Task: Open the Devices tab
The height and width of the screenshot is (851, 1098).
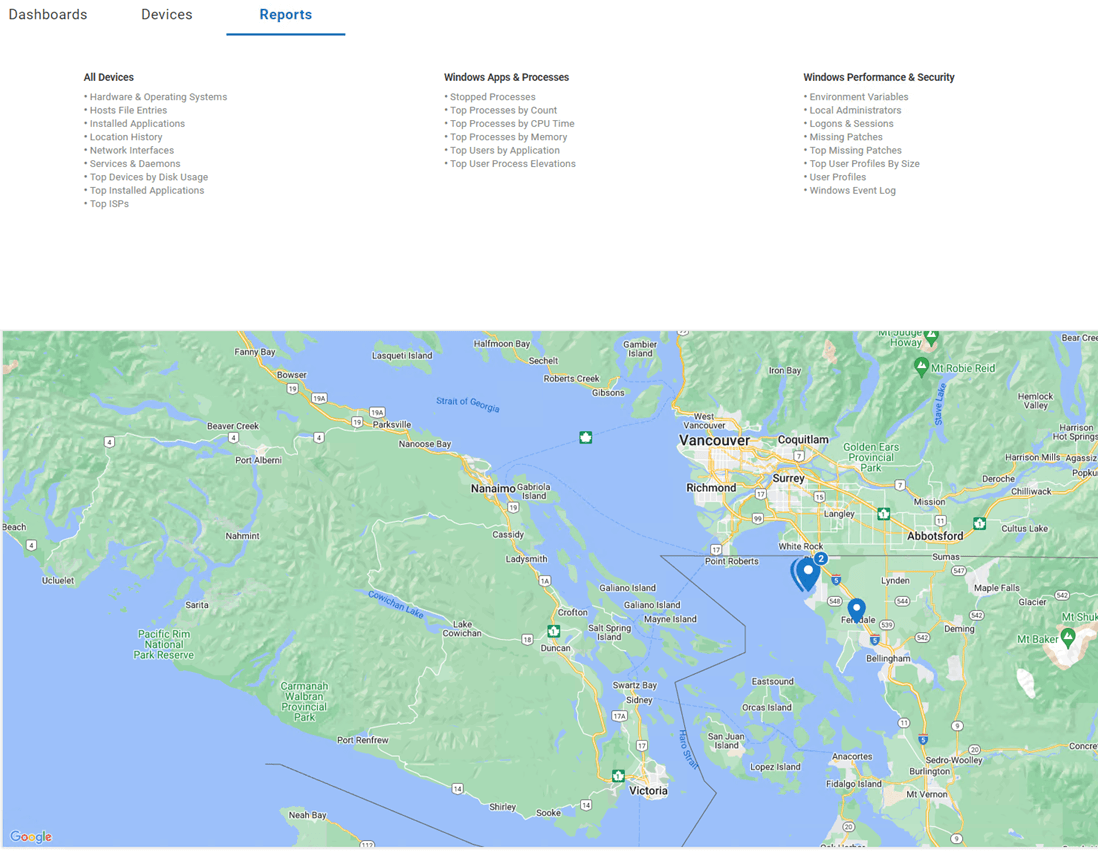Action: tap(167, 15)
